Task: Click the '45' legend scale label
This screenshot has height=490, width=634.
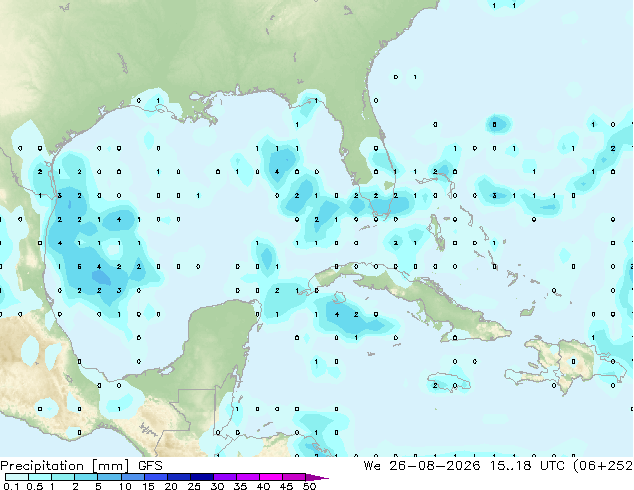Action: [286, 486]
